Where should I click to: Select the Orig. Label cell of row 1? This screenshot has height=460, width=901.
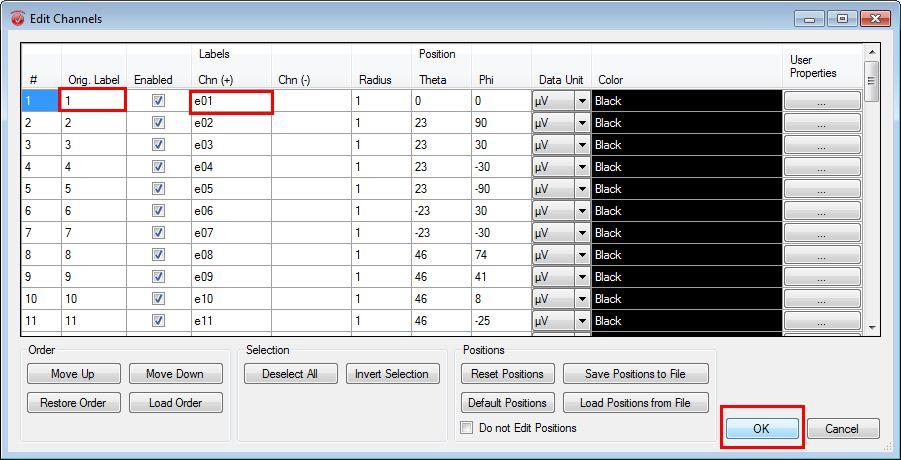[93, 101]
